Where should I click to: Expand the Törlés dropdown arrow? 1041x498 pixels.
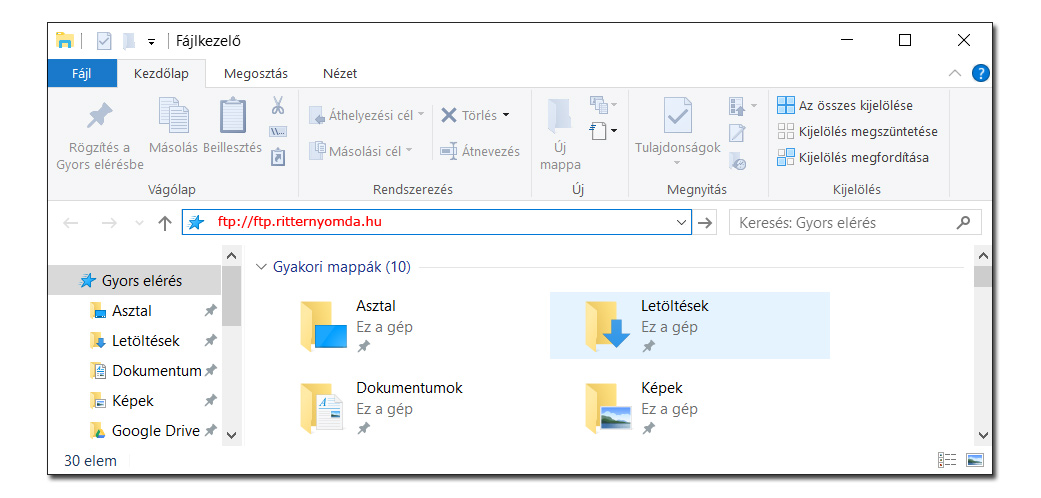[506, 115]
